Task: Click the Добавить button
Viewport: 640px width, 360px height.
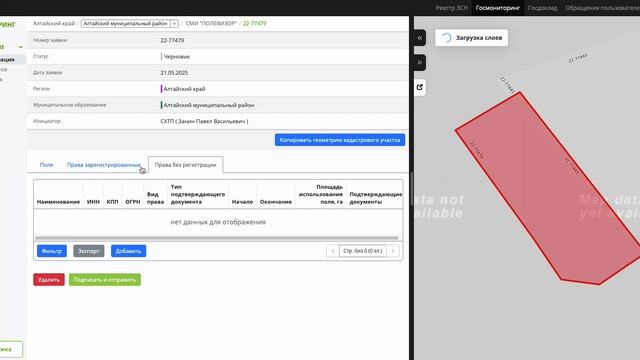Action: [x=128, y=251]
